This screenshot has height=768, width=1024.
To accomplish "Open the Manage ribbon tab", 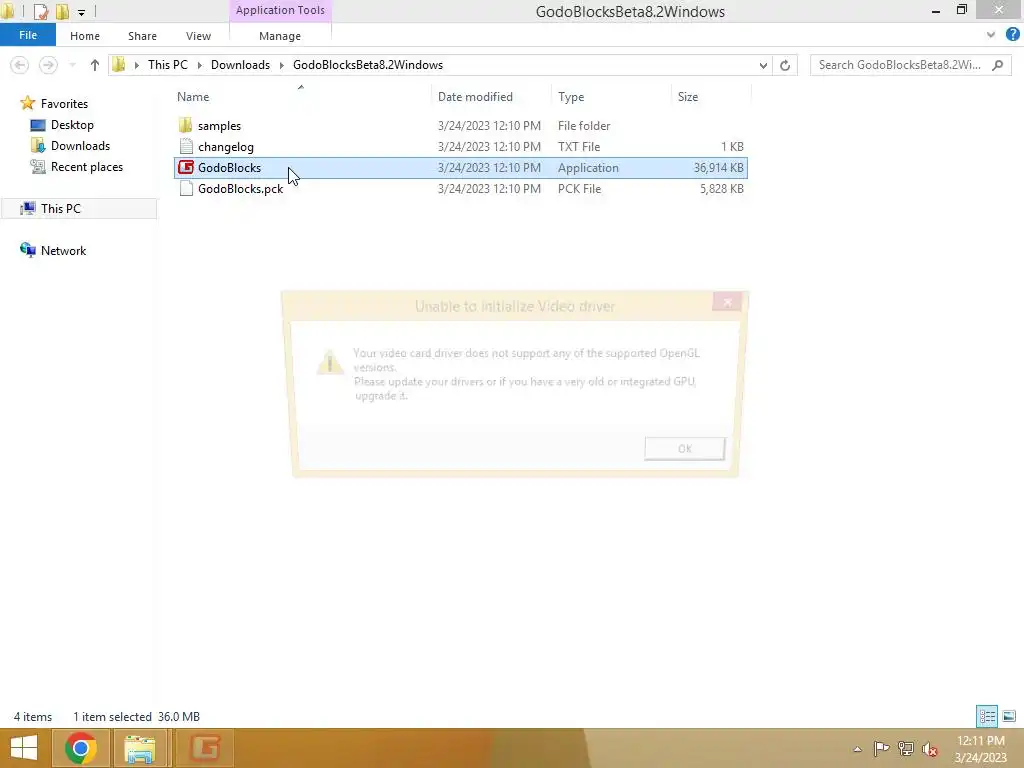I will (280, 36).
